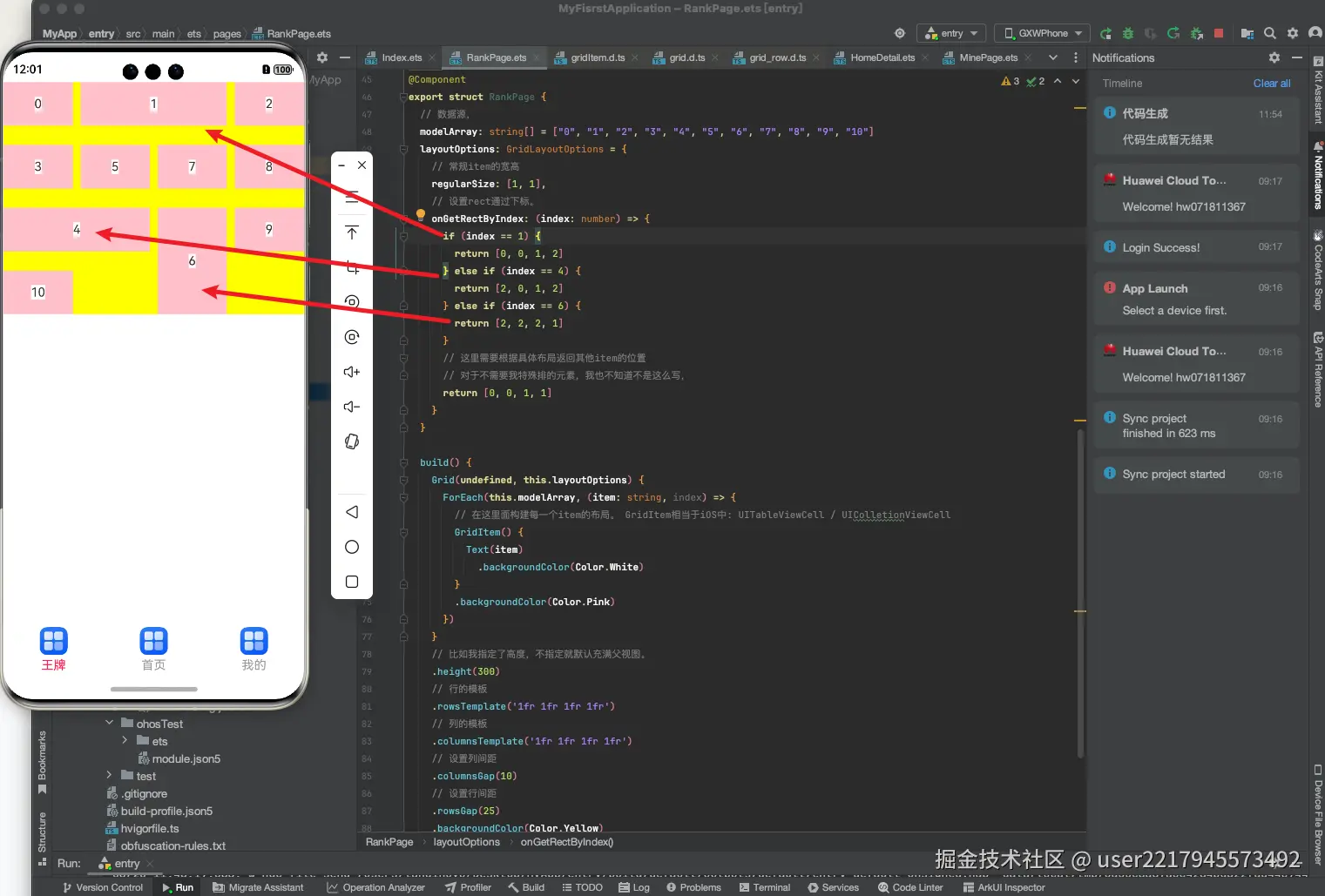Screen dimensions: 1325x896
Task: Switch to Index.ets editor tab
Action: (x=401, y=57)
